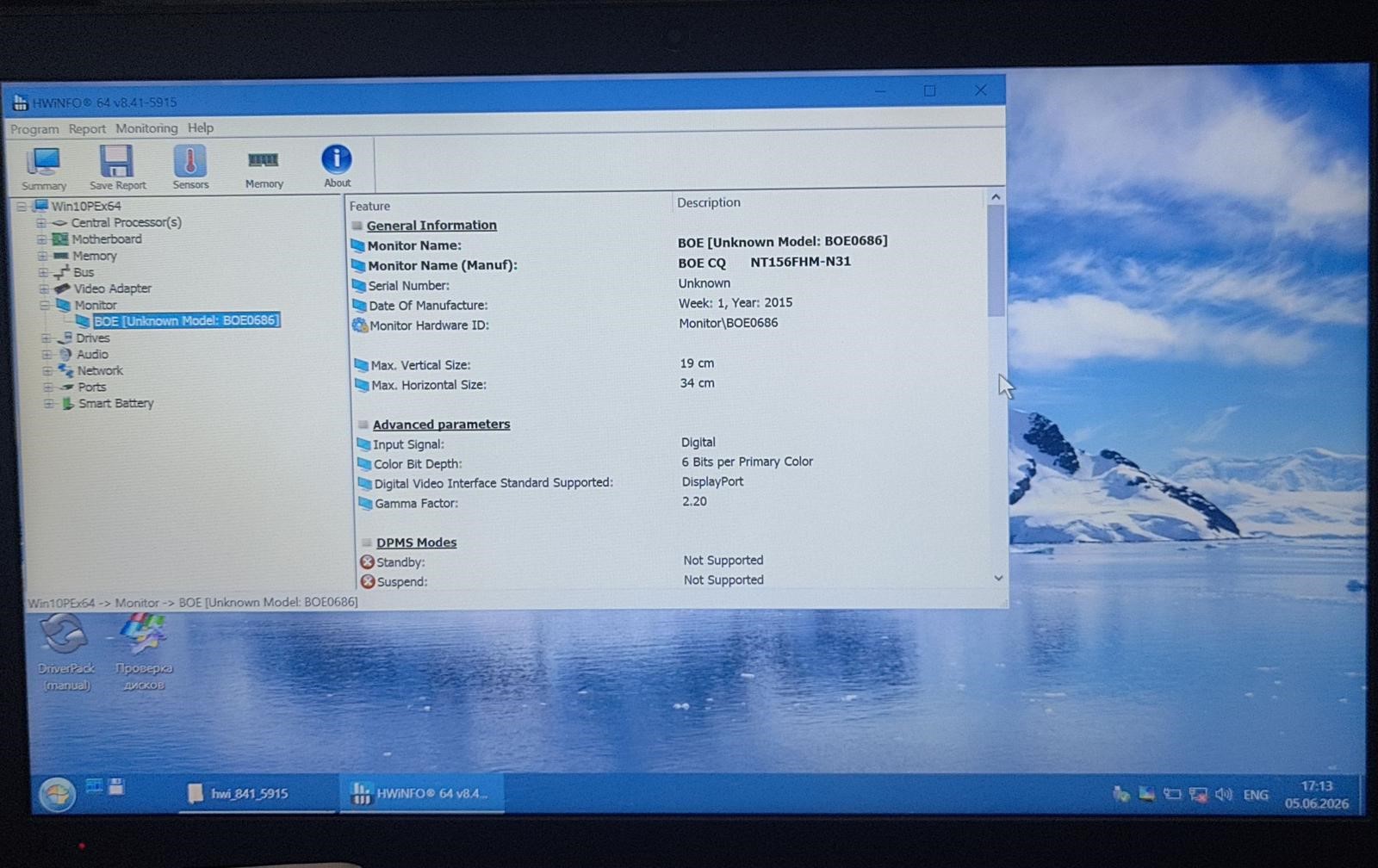Viewport: 1378px width, 868px height.
Task: Expand the Motherboard node
Action: tap(41, 239)
